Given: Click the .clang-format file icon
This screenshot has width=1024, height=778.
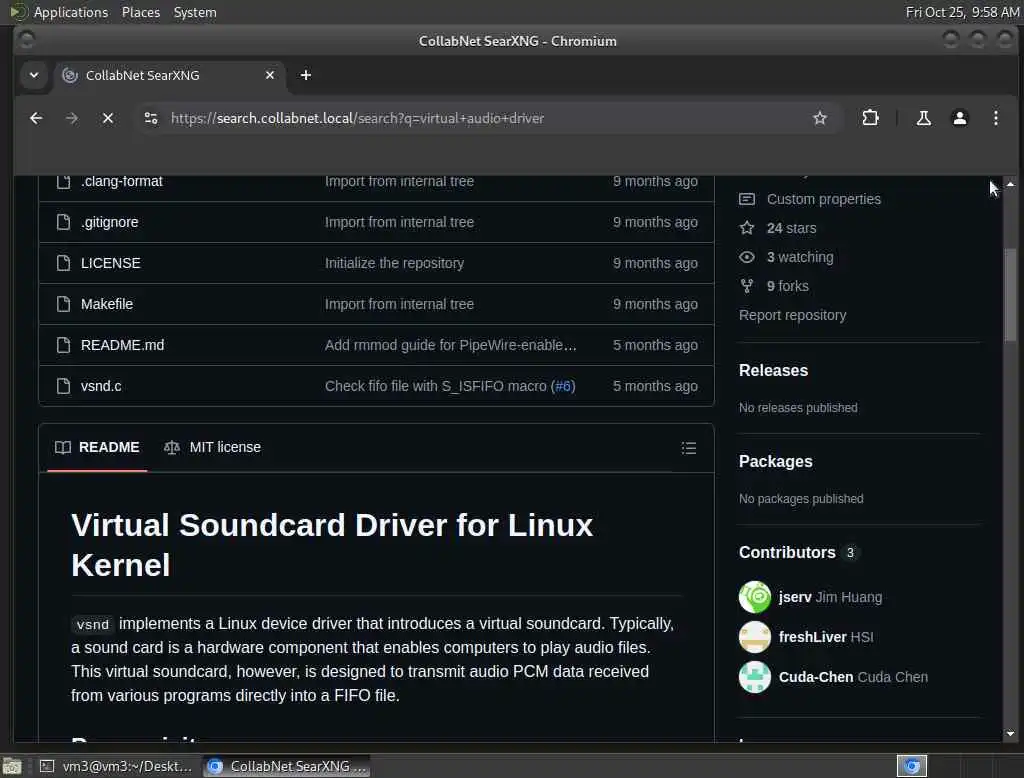Looking at the screenshot, I should point(63,182).
